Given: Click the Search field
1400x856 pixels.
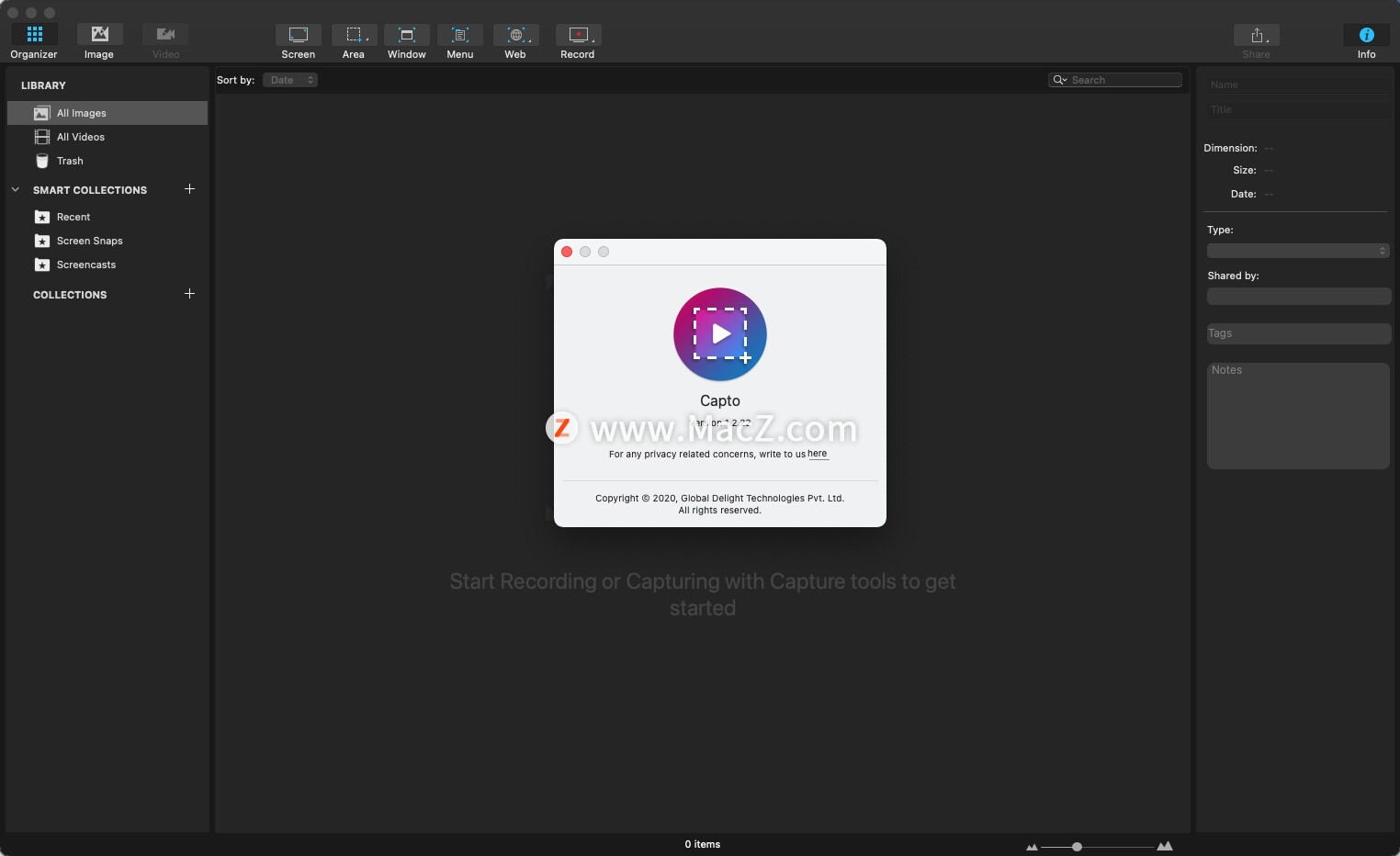Looking at the screenshot, I should pyautogui.click(x=1115, y=80).
